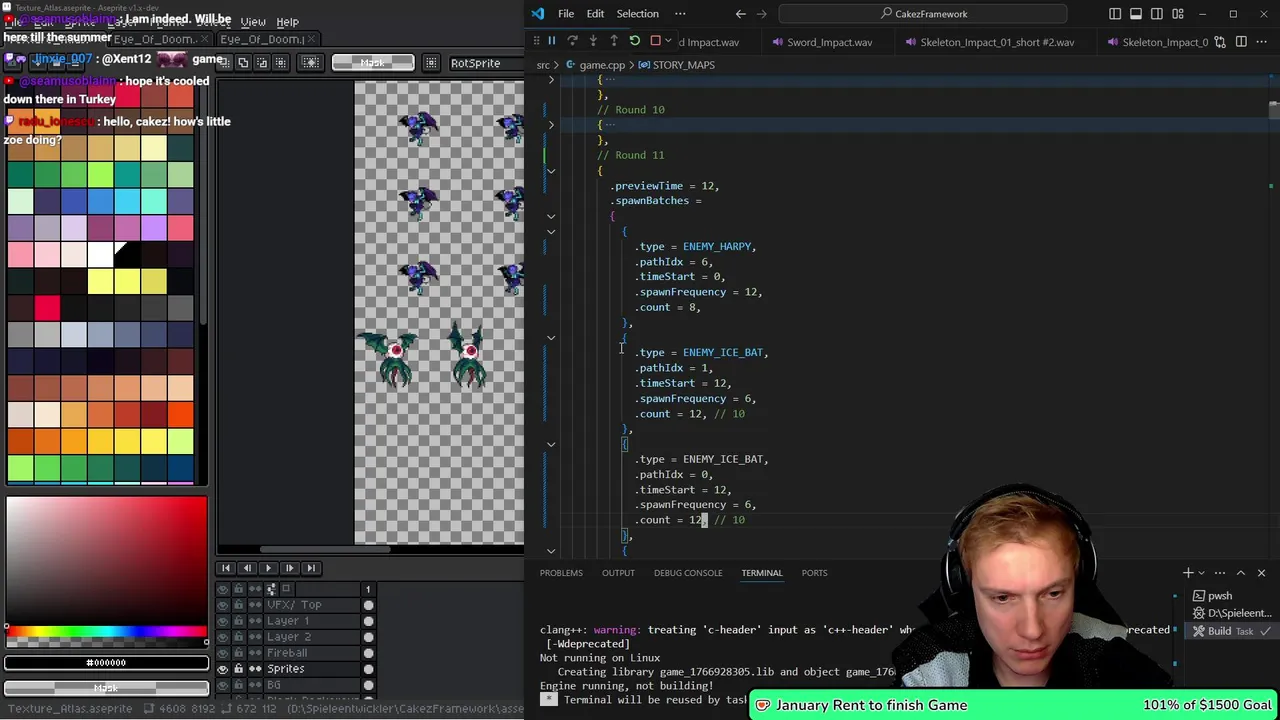
Task: Toggle visibility of Sprites layer
Action: pyautogui.click(x=223, y=669)
